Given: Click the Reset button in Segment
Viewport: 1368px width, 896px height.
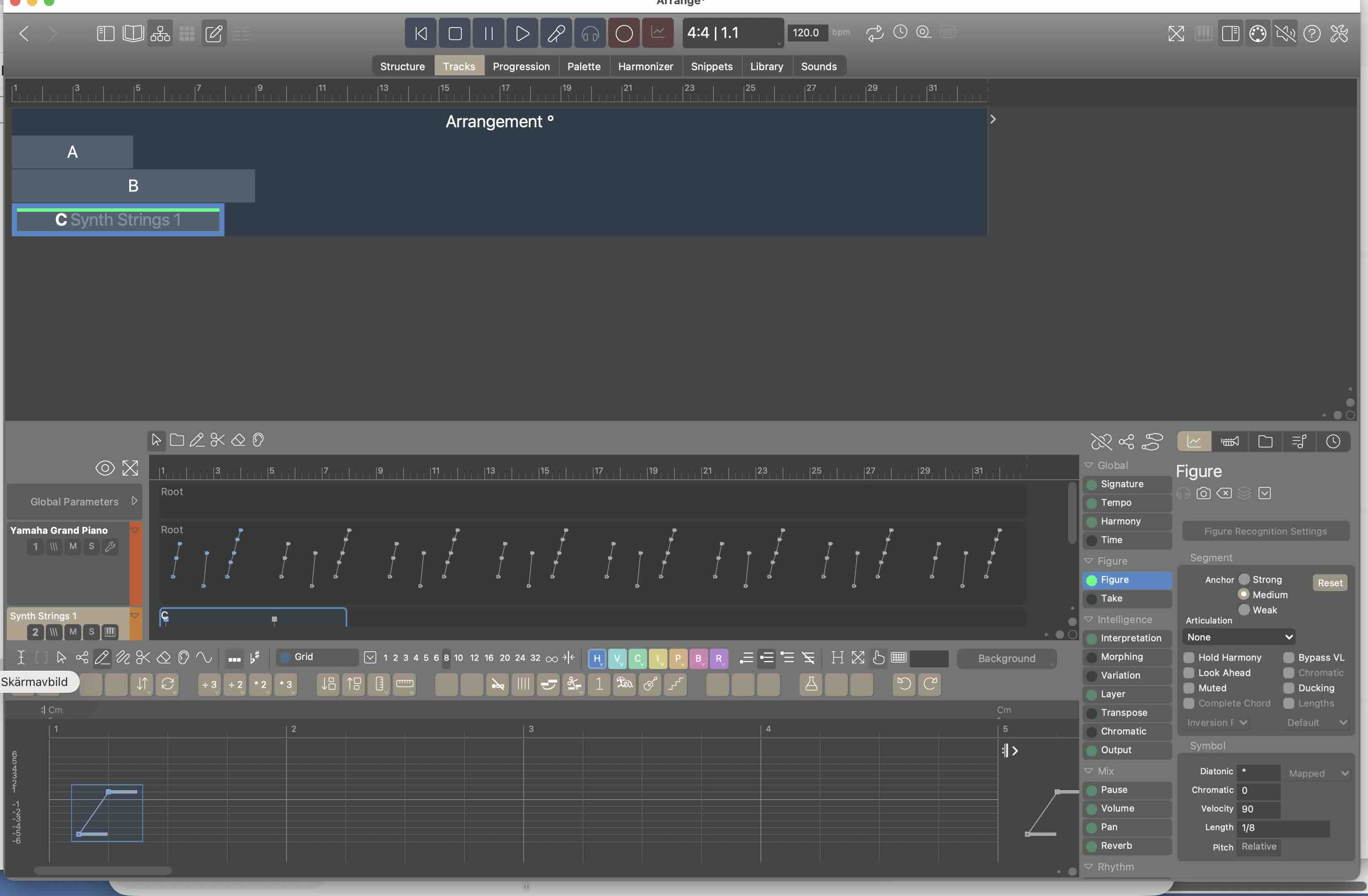Looking at the screenshot, I should [1329, 583].
